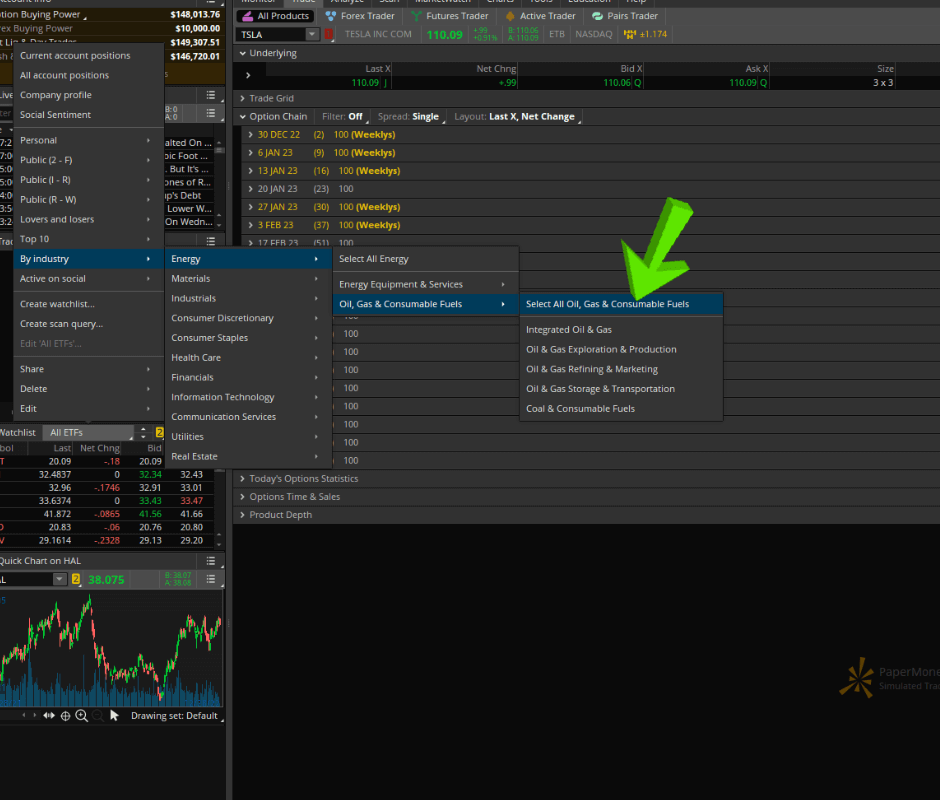Click the yellow volatility icon near ±1.174

pos(629,34)
